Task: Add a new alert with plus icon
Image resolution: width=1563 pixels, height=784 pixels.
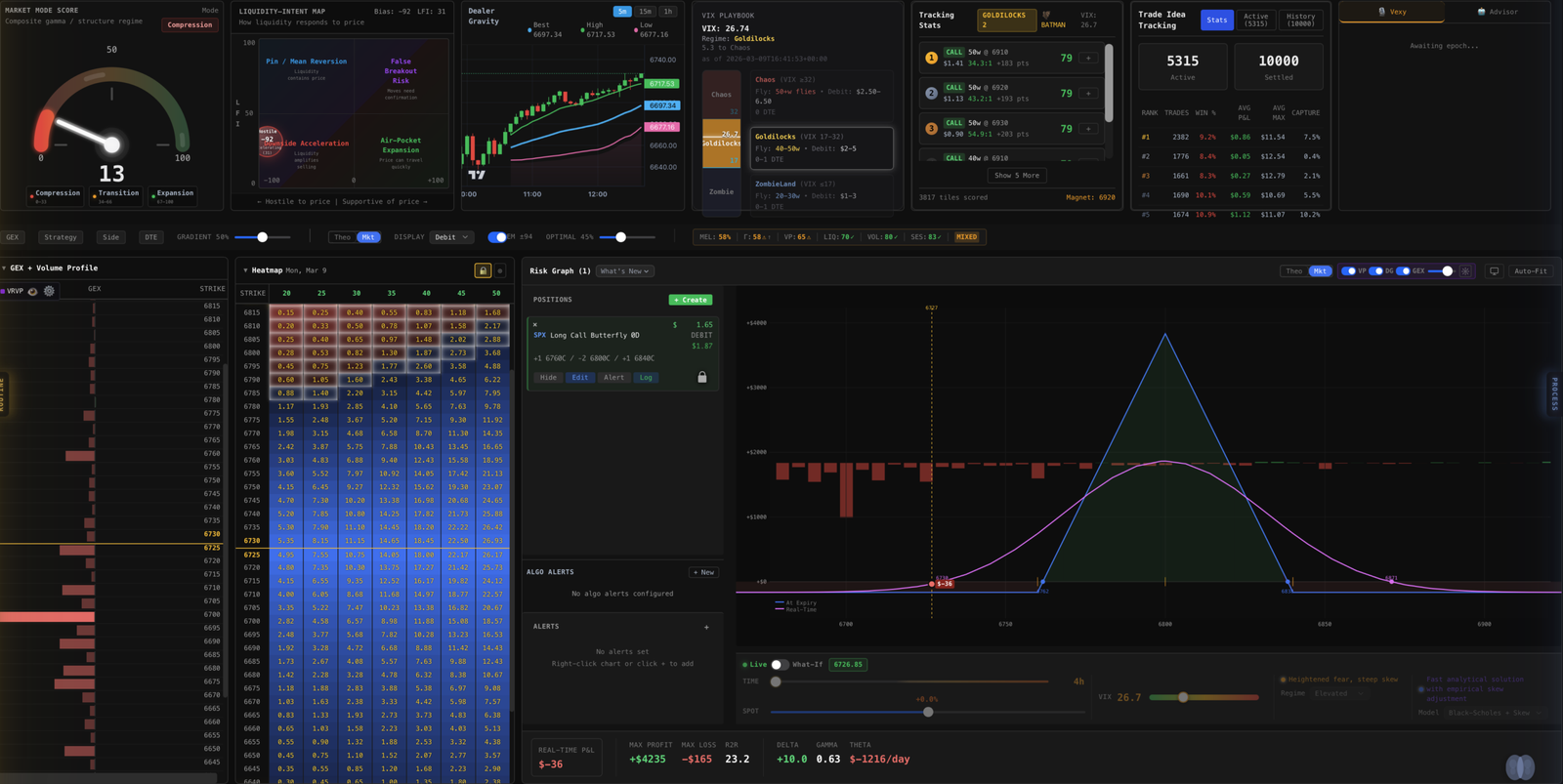Action: (706, 627)
